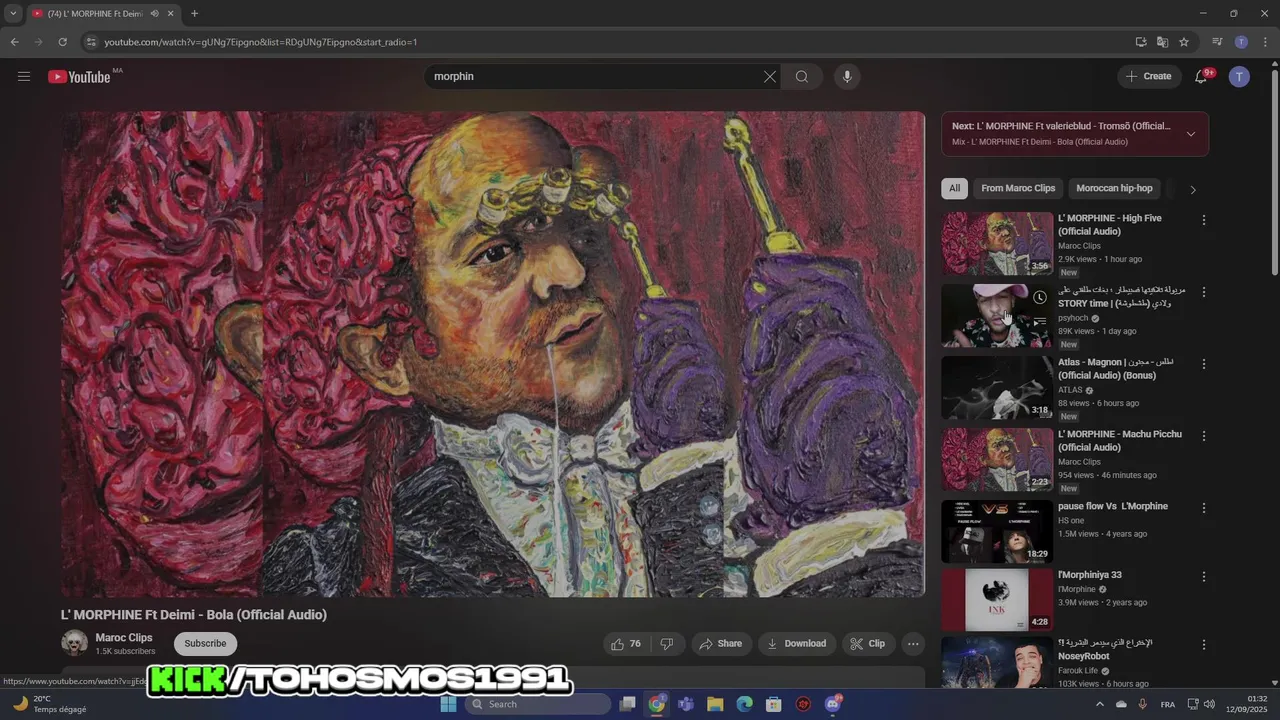1280x720 pixels.
Task: Like the video with thumbs-up
Action: point(626,644)
